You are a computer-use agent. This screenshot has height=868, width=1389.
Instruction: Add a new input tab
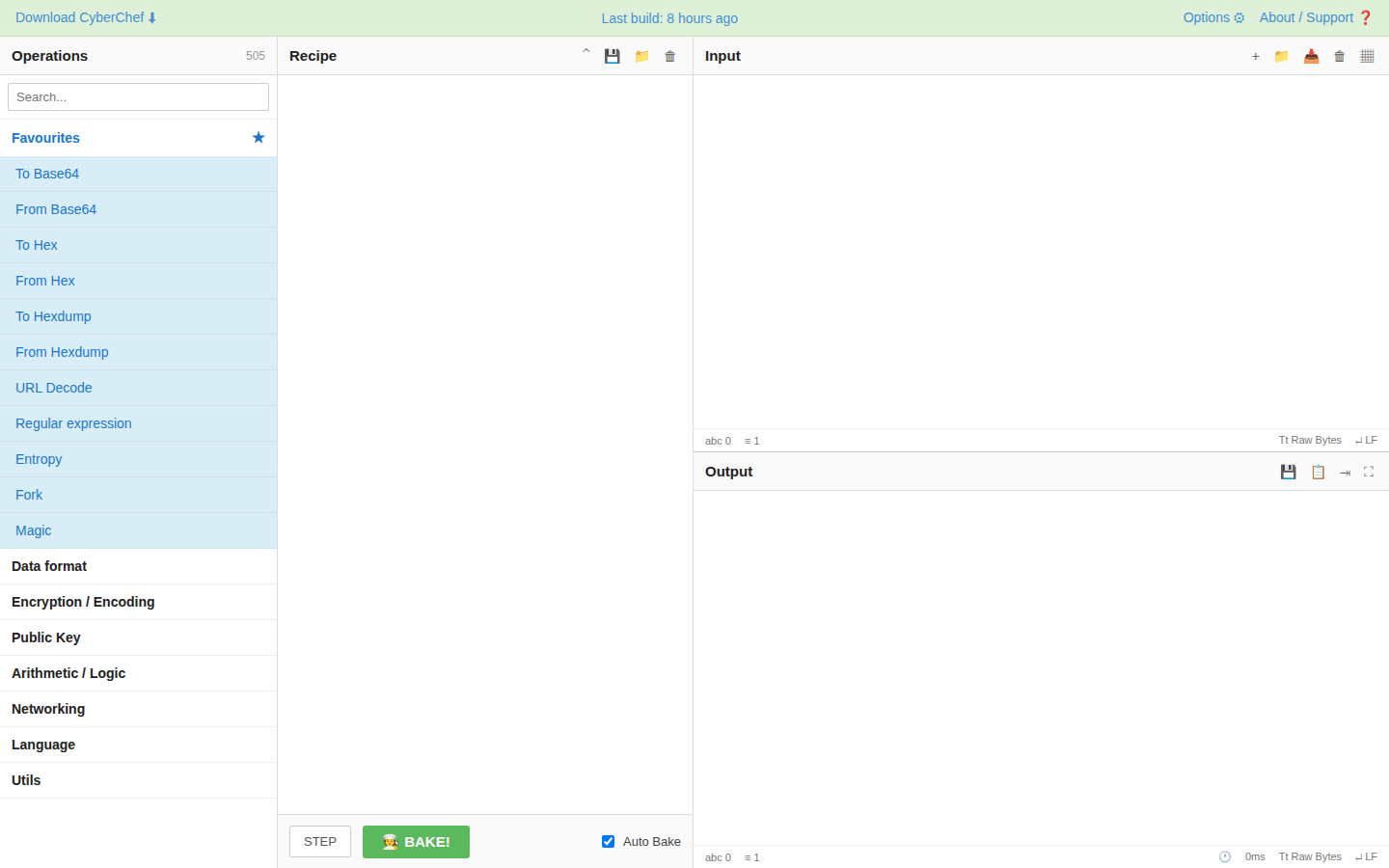[1255, 56]
